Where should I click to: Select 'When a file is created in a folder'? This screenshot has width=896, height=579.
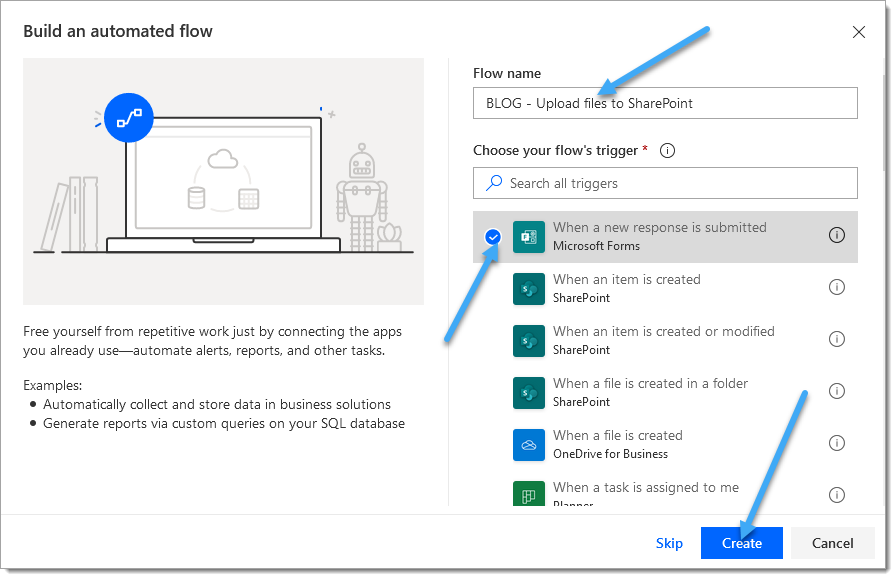pos(665,393)
